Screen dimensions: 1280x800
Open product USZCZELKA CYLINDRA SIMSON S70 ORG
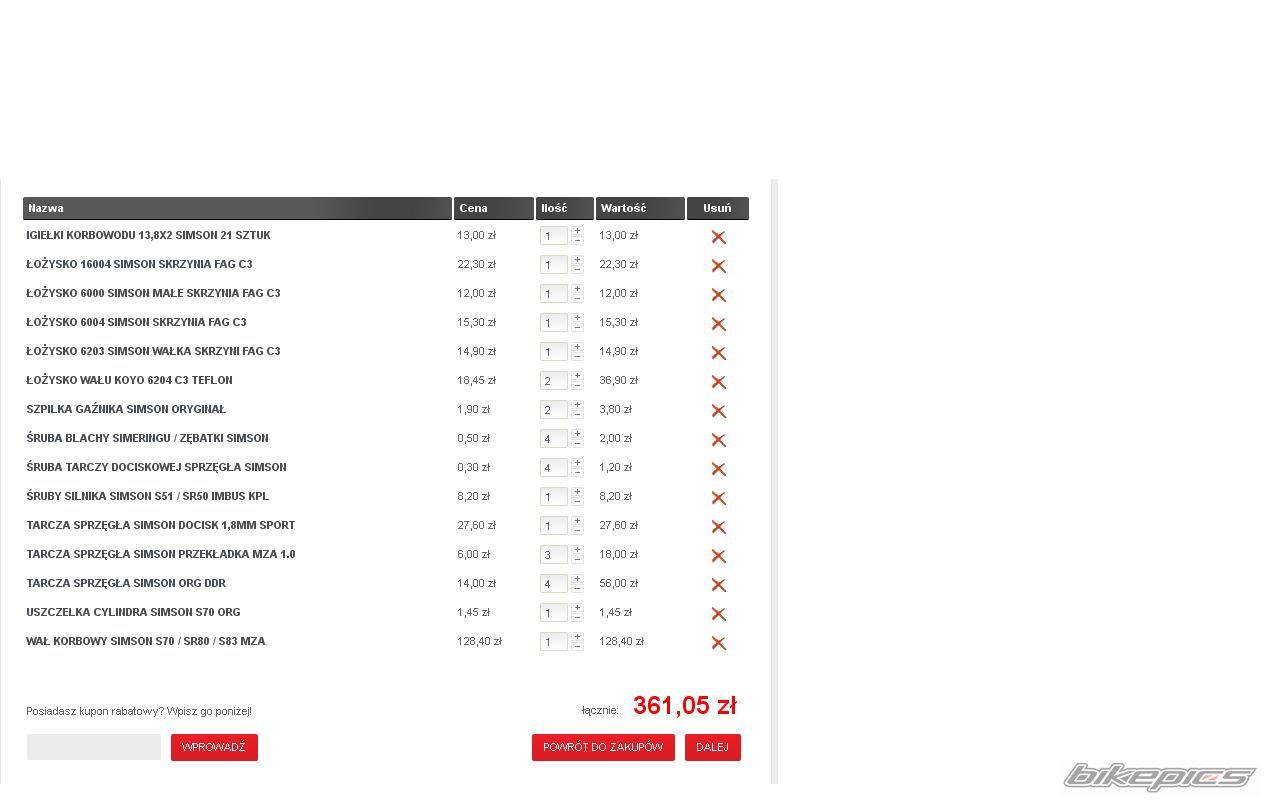[133, 612]
